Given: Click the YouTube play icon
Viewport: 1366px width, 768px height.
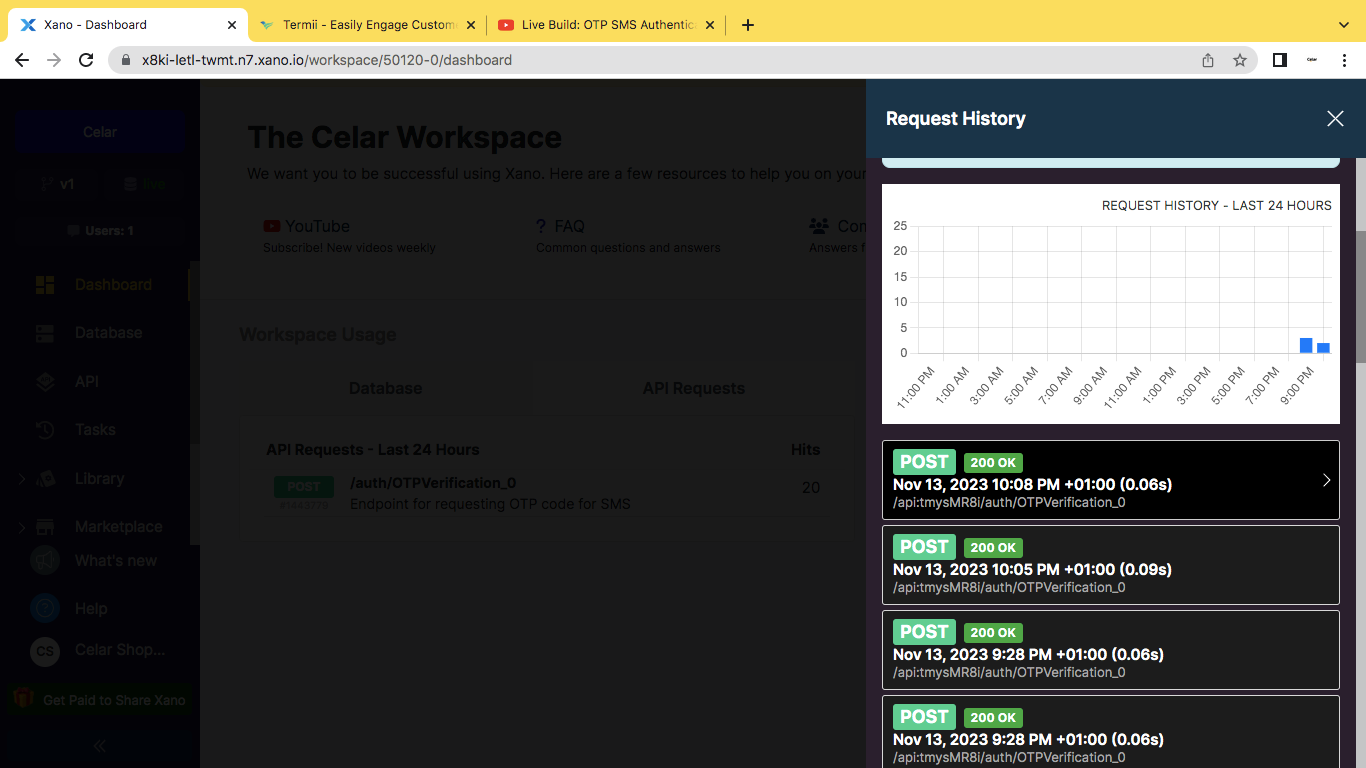Looking at the screenshot, I should click(x=271, y=226).
